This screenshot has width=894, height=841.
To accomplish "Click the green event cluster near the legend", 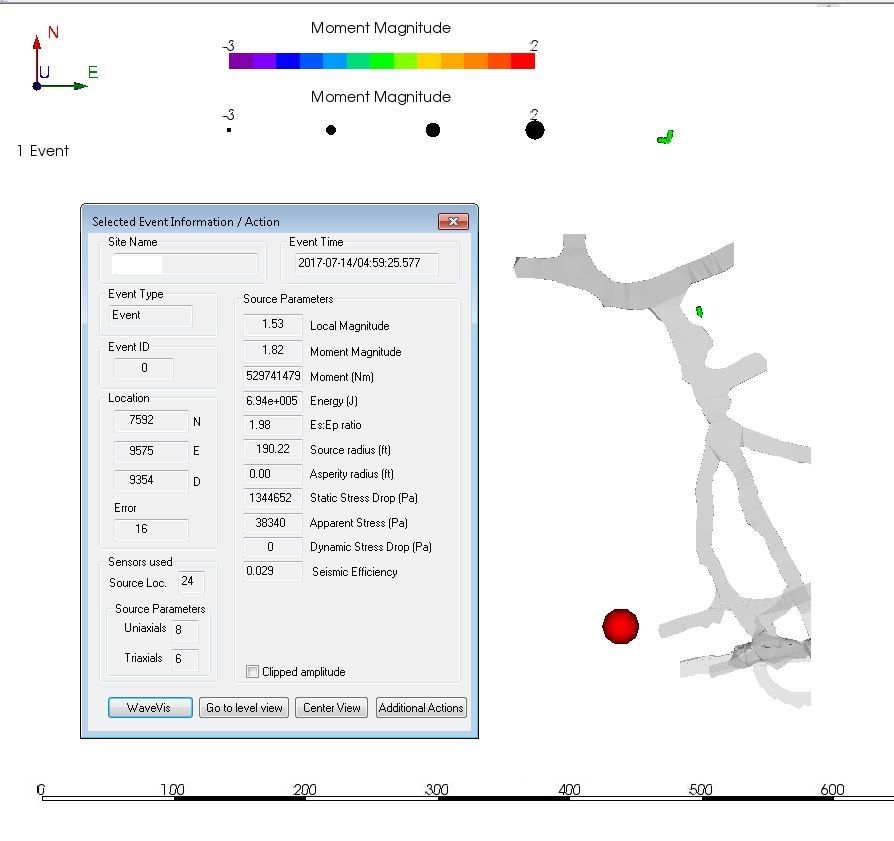I will (664, 137).
